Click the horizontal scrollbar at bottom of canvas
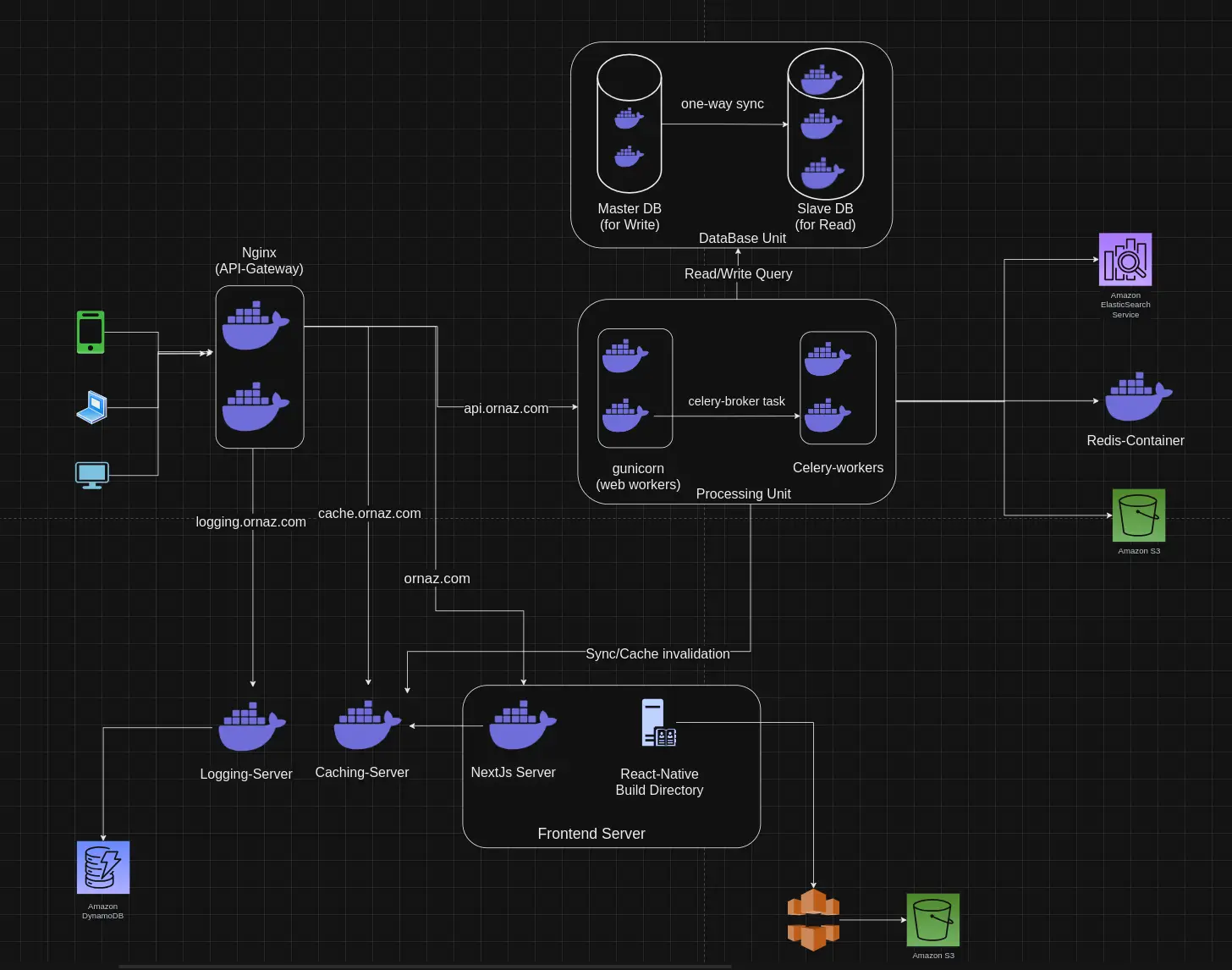This screenshot has width=1232, height=970. point(425,966)
